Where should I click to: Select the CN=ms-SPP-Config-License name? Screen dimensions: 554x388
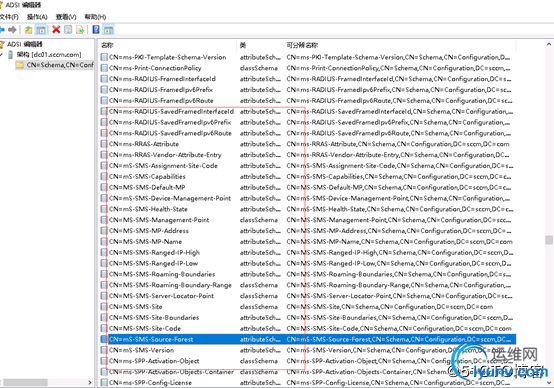point(150,383)
